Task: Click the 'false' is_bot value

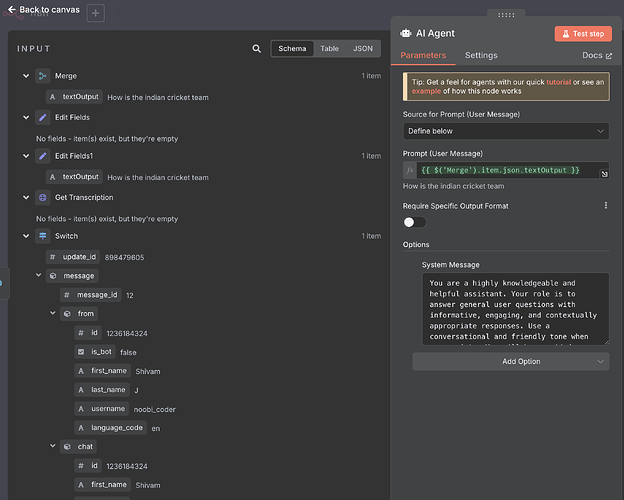Action: [x=128, y=352]
